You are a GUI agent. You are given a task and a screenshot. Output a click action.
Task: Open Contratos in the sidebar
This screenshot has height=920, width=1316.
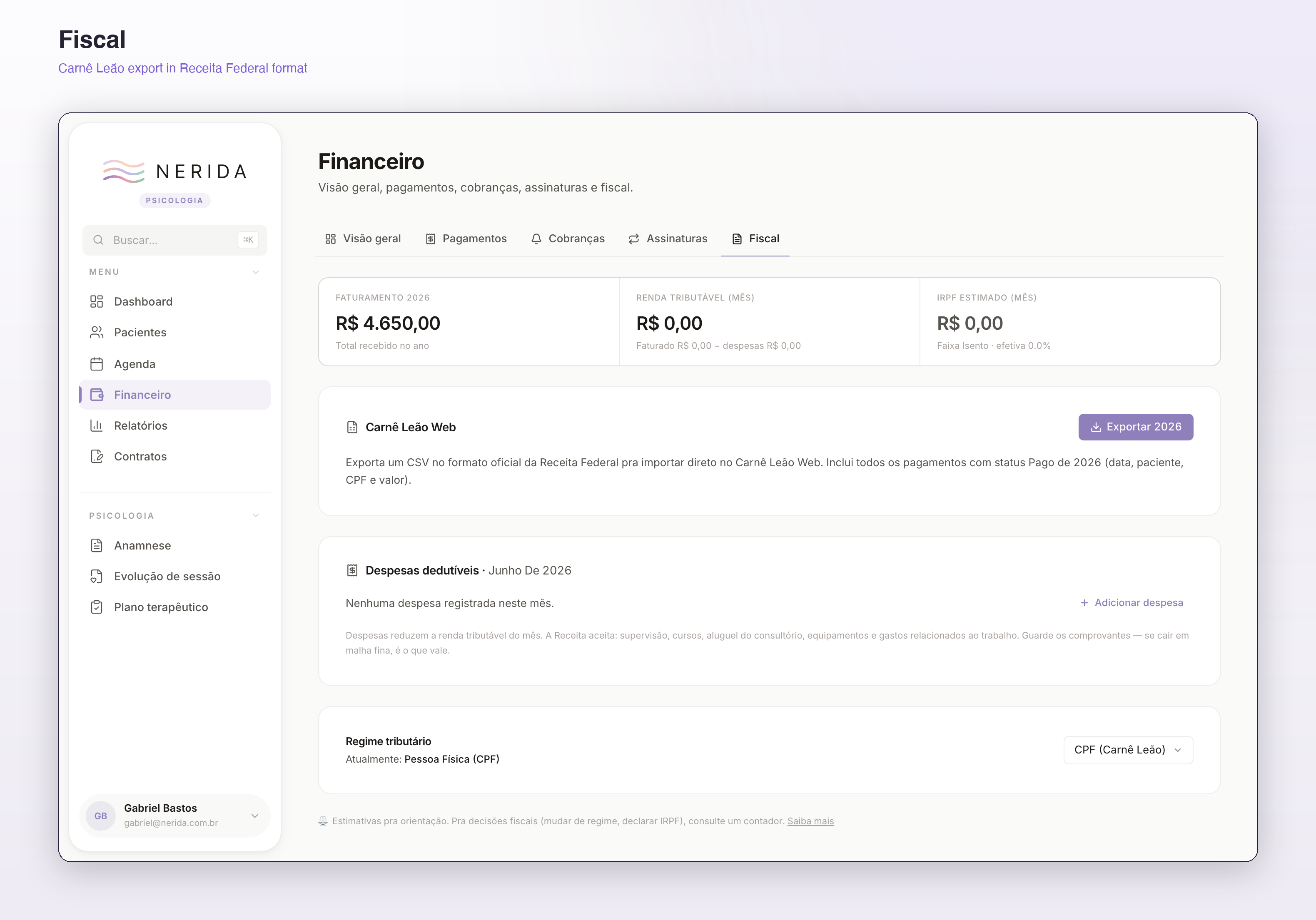[x=175, y=457]
